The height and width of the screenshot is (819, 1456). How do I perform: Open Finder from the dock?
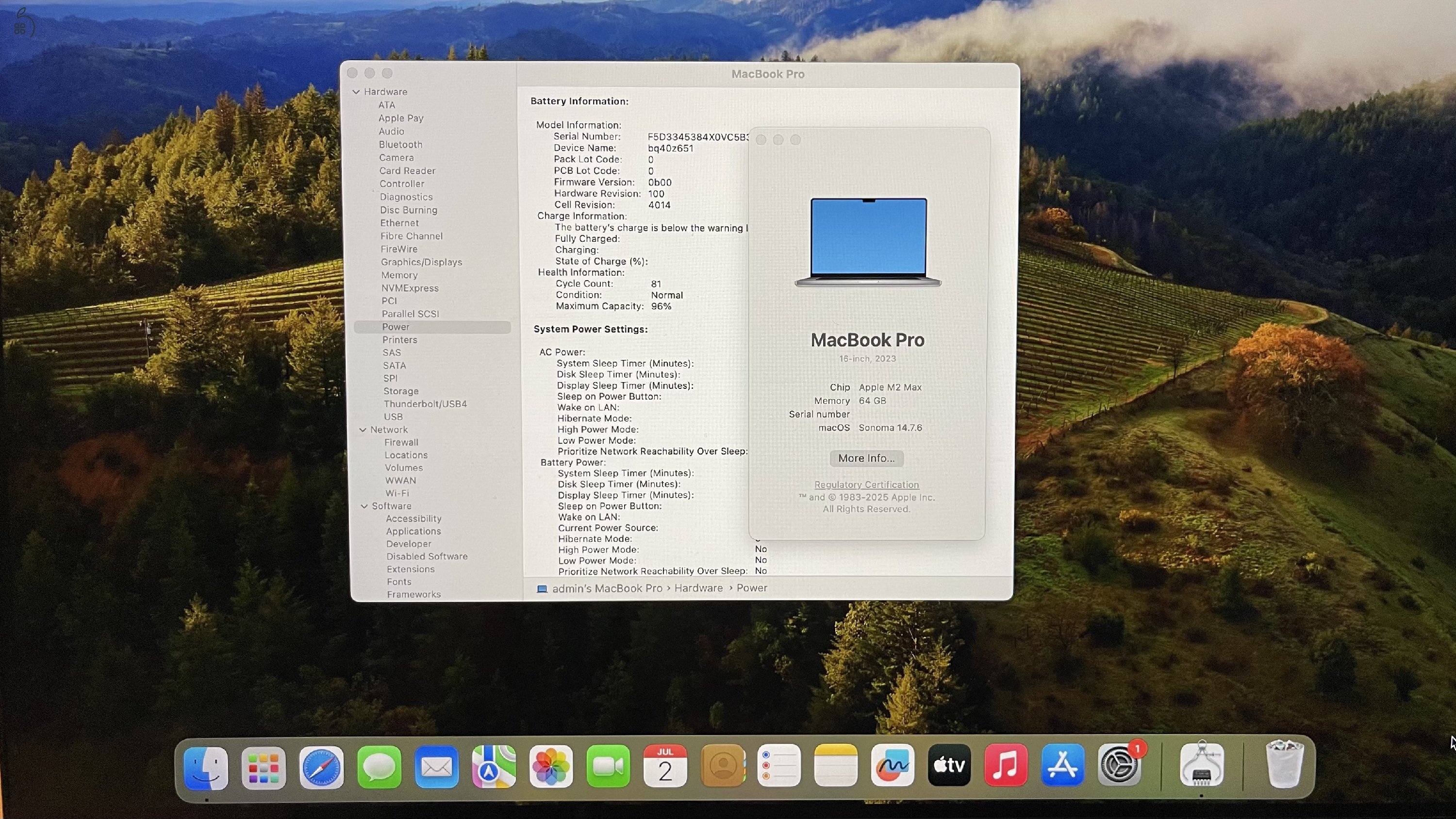coord(206,768)
